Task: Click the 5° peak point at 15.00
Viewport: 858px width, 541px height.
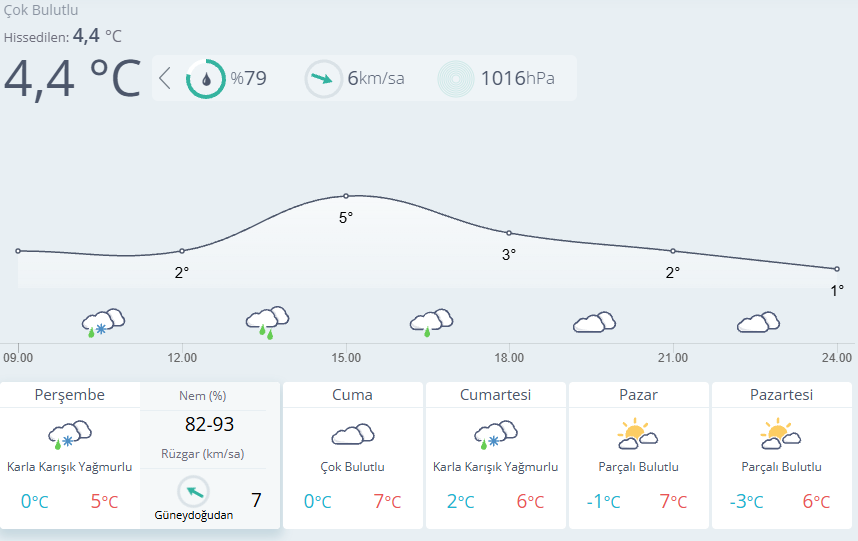Action: pos(346,196)
